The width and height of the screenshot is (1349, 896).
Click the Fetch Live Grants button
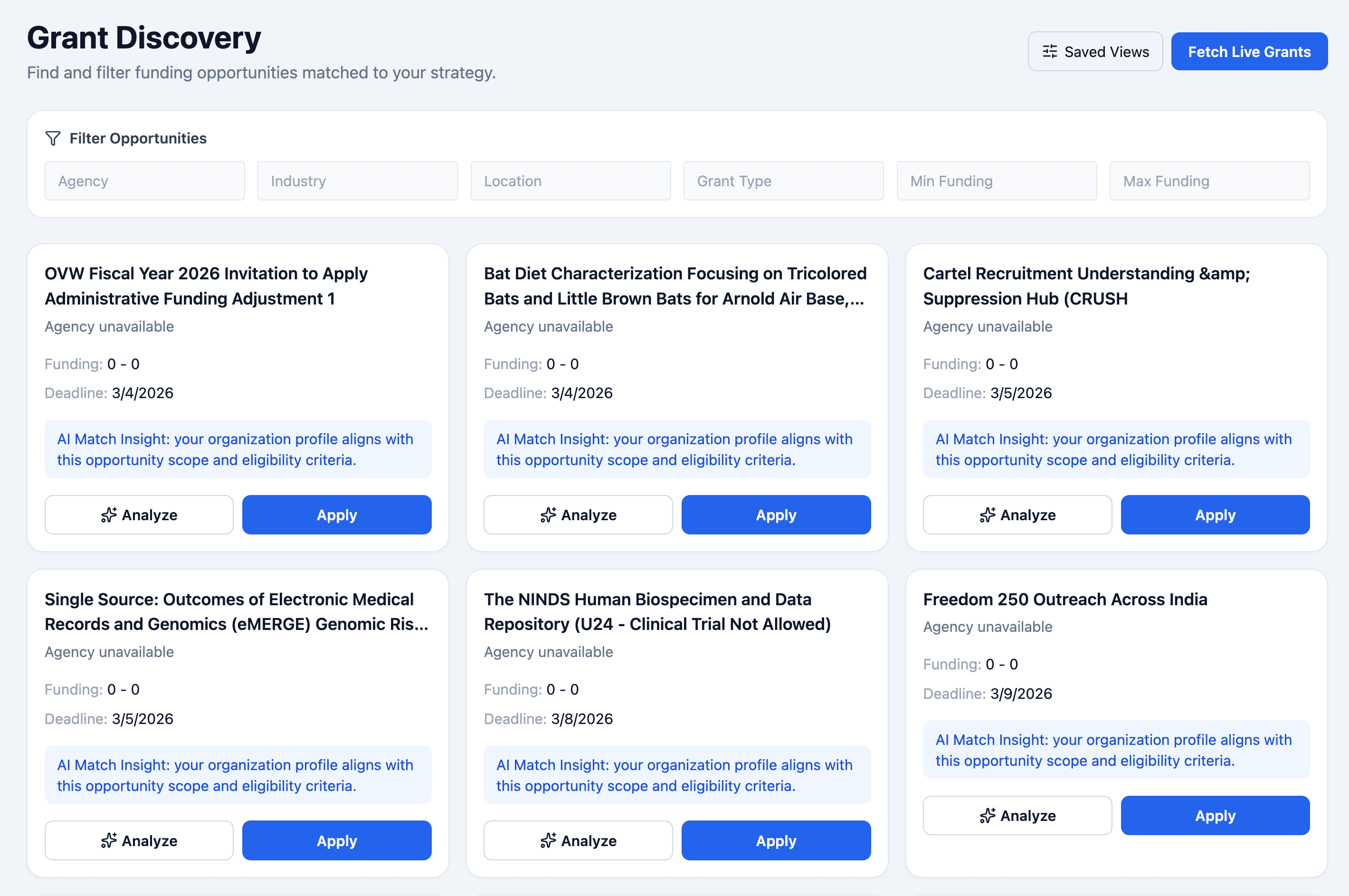tap(1250, 51)
